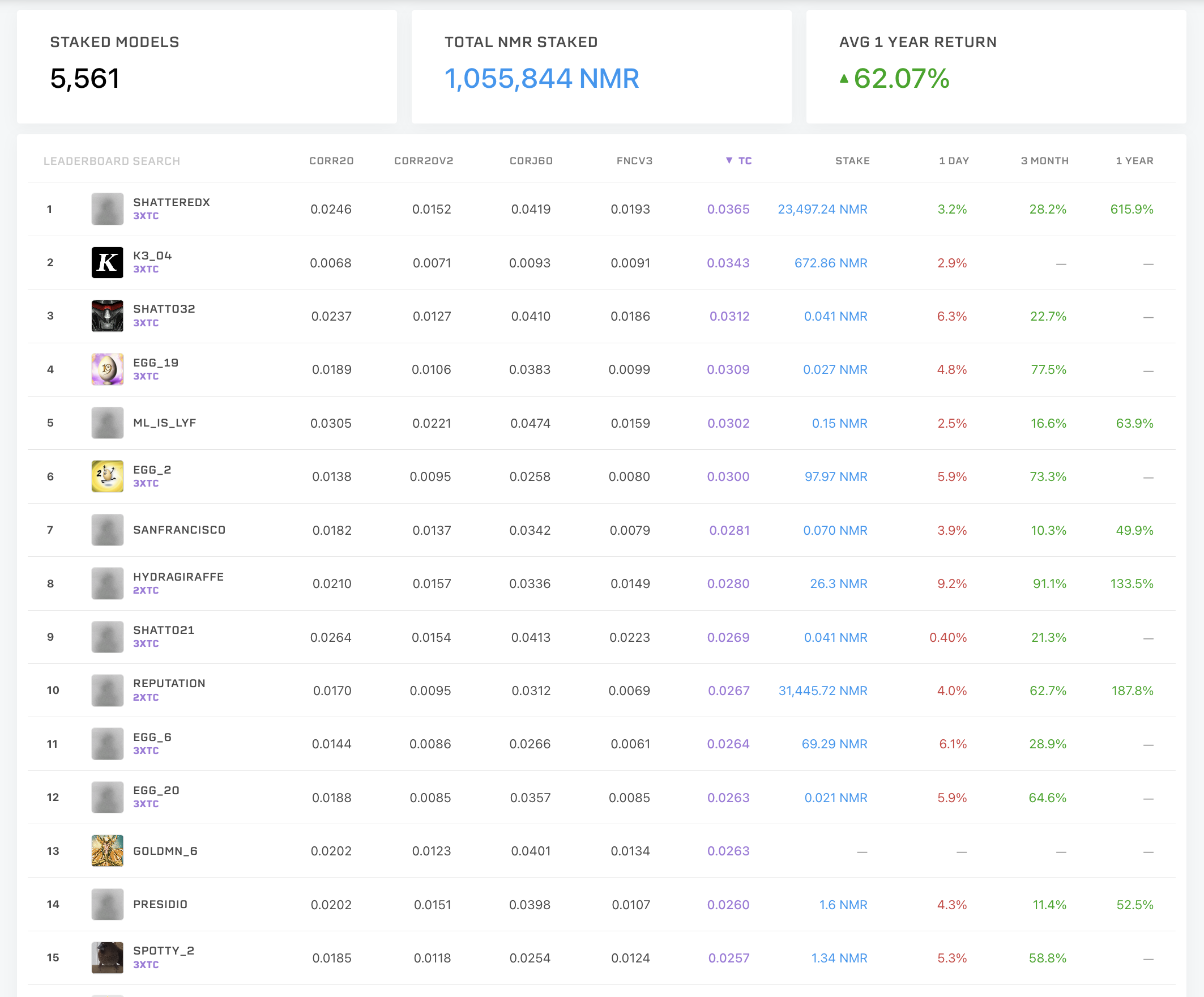Click the 3XTC badge under EGG_6
This screenshot has height=997, width=1204.
pos(146,751)
